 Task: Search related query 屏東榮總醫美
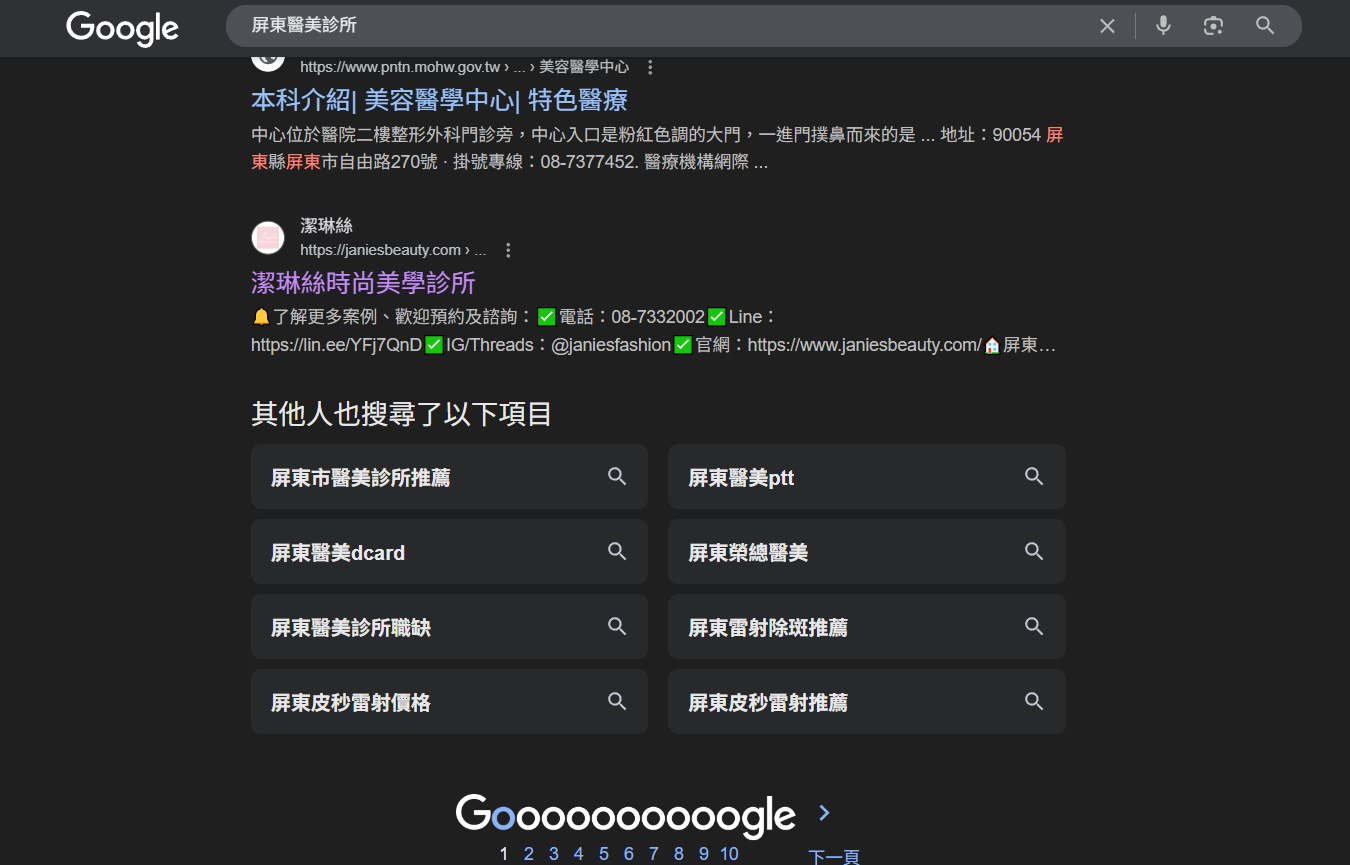pyautogui.click(x=866, y=551)
